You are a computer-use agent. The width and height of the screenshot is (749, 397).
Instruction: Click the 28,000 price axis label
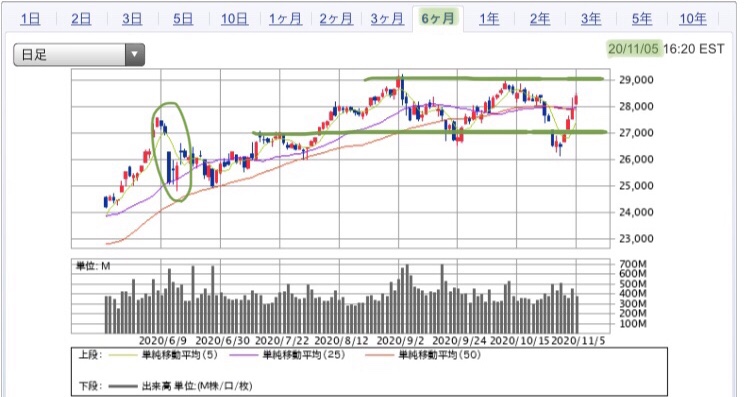[x=636, y=106]
